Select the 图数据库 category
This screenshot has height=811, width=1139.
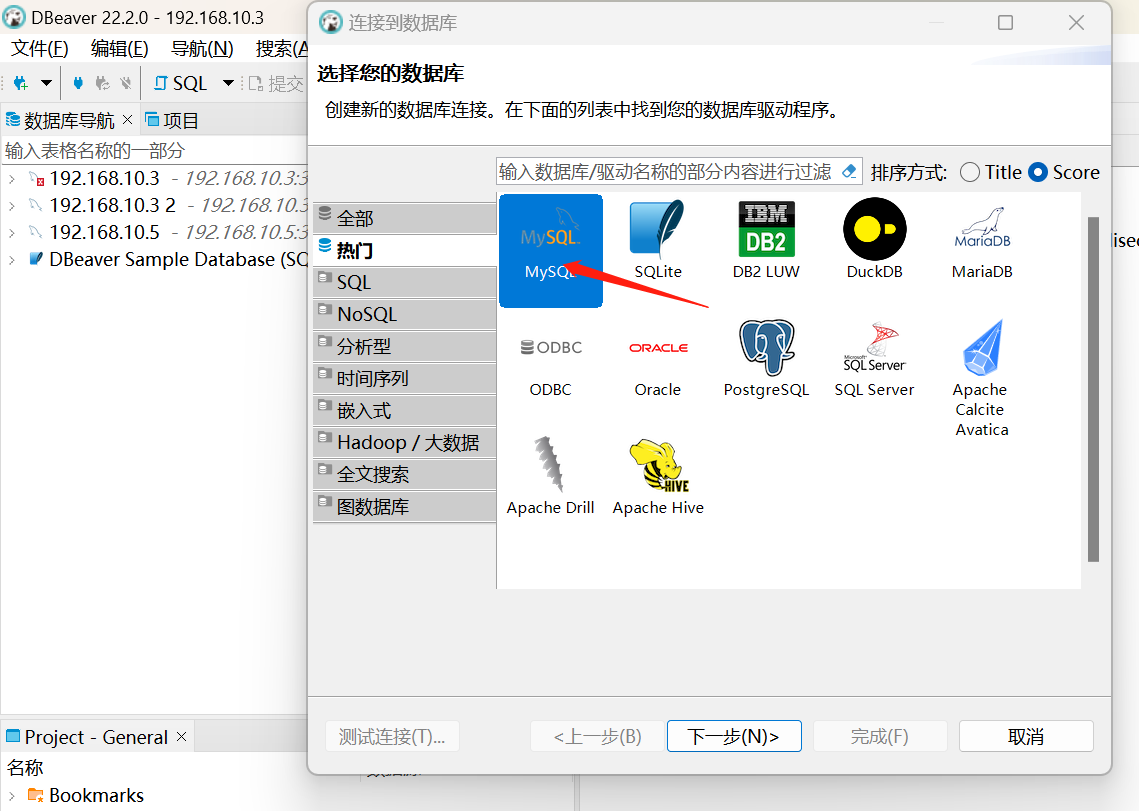405,506
